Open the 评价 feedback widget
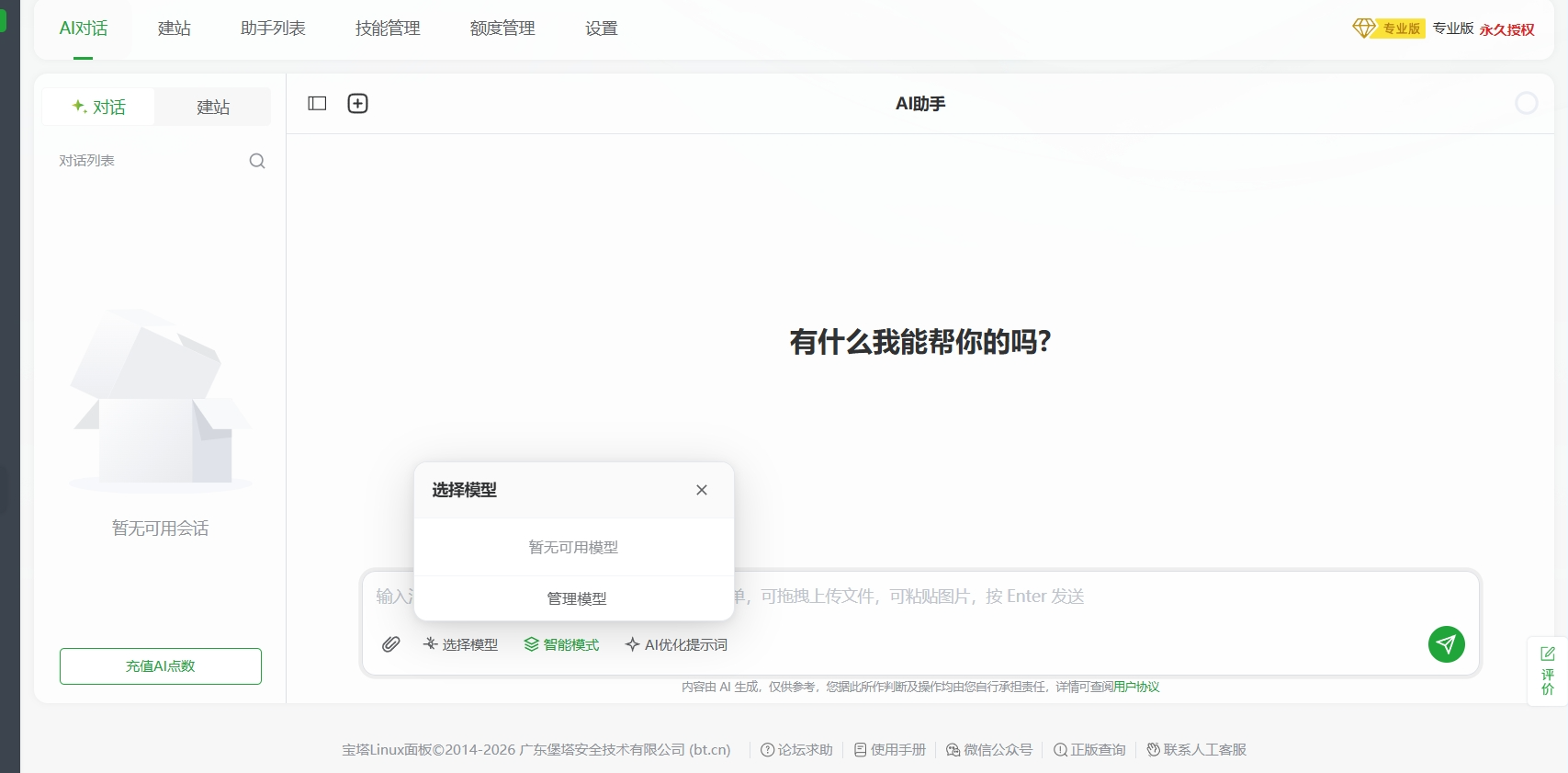Screen dimensions: 1568x773 pos(1548,671)
